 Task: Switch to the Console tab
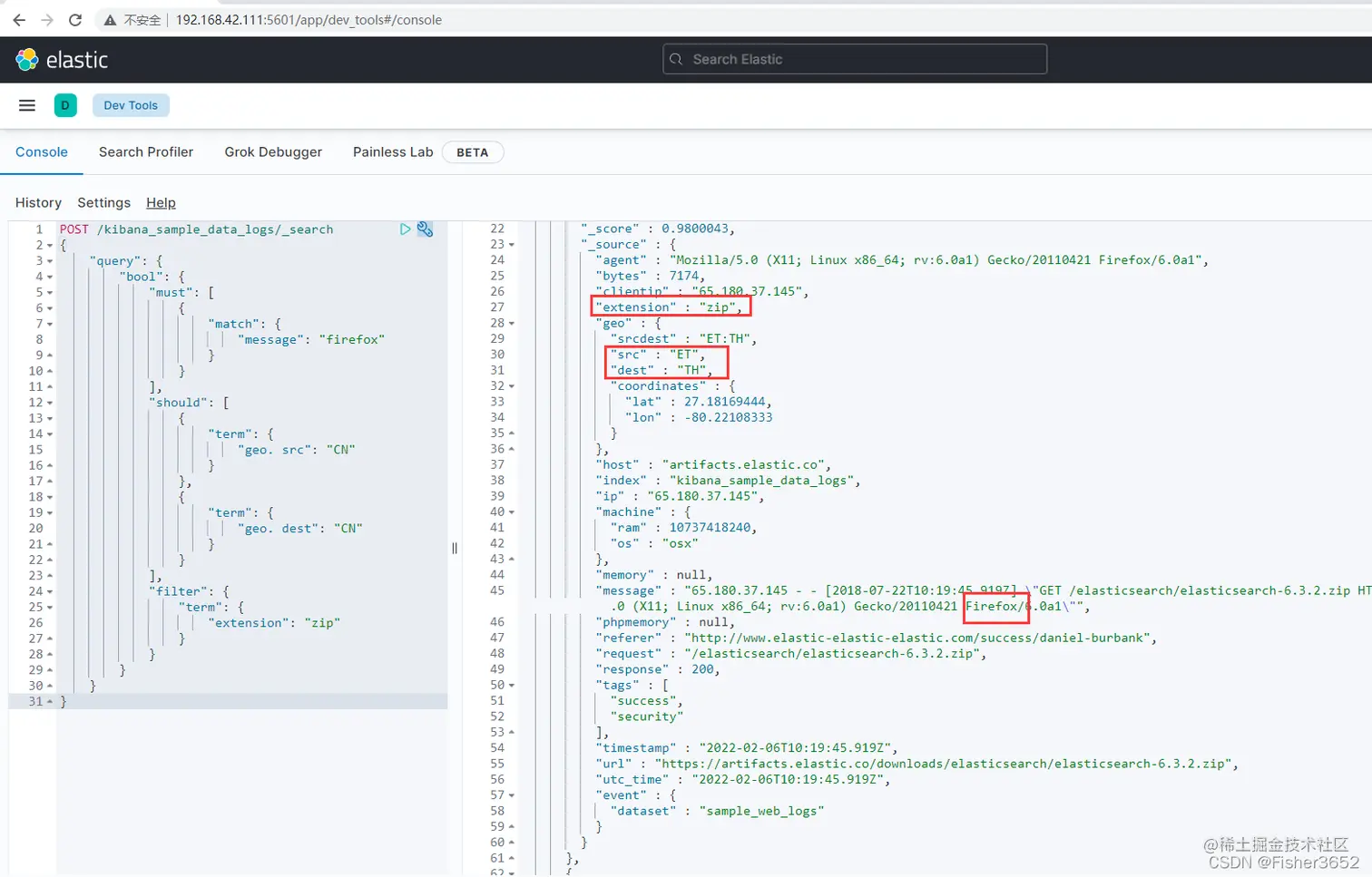42,152
